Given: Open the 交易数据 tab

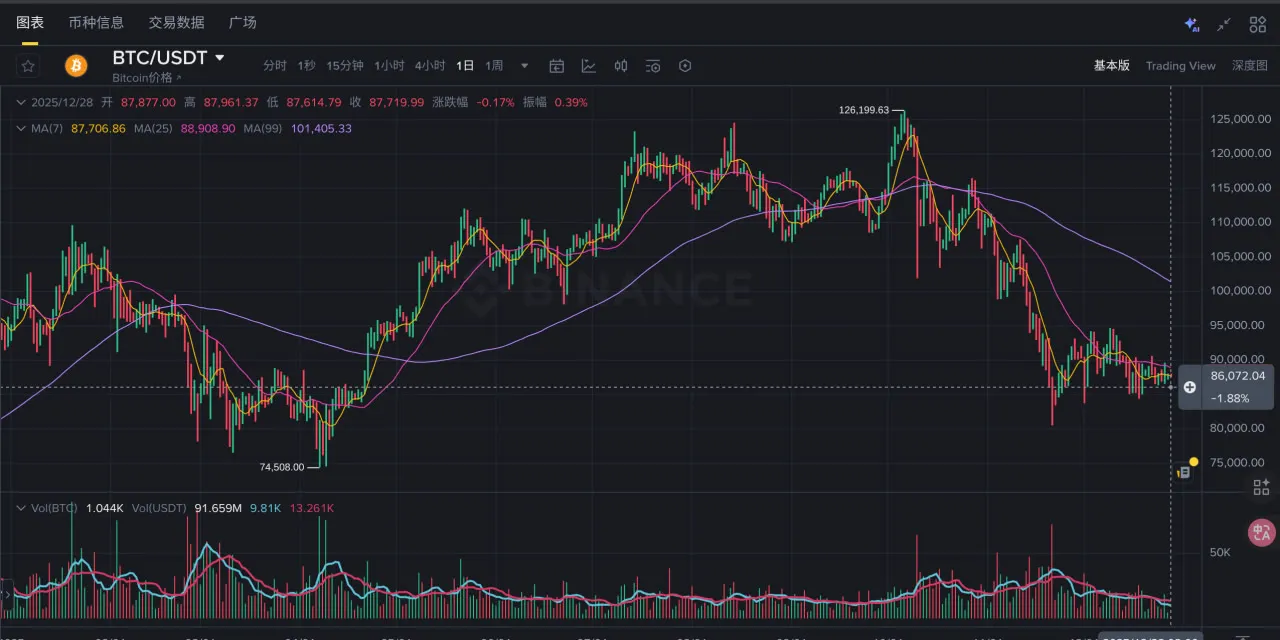Looking at the screenshot, I should point(176,22).
